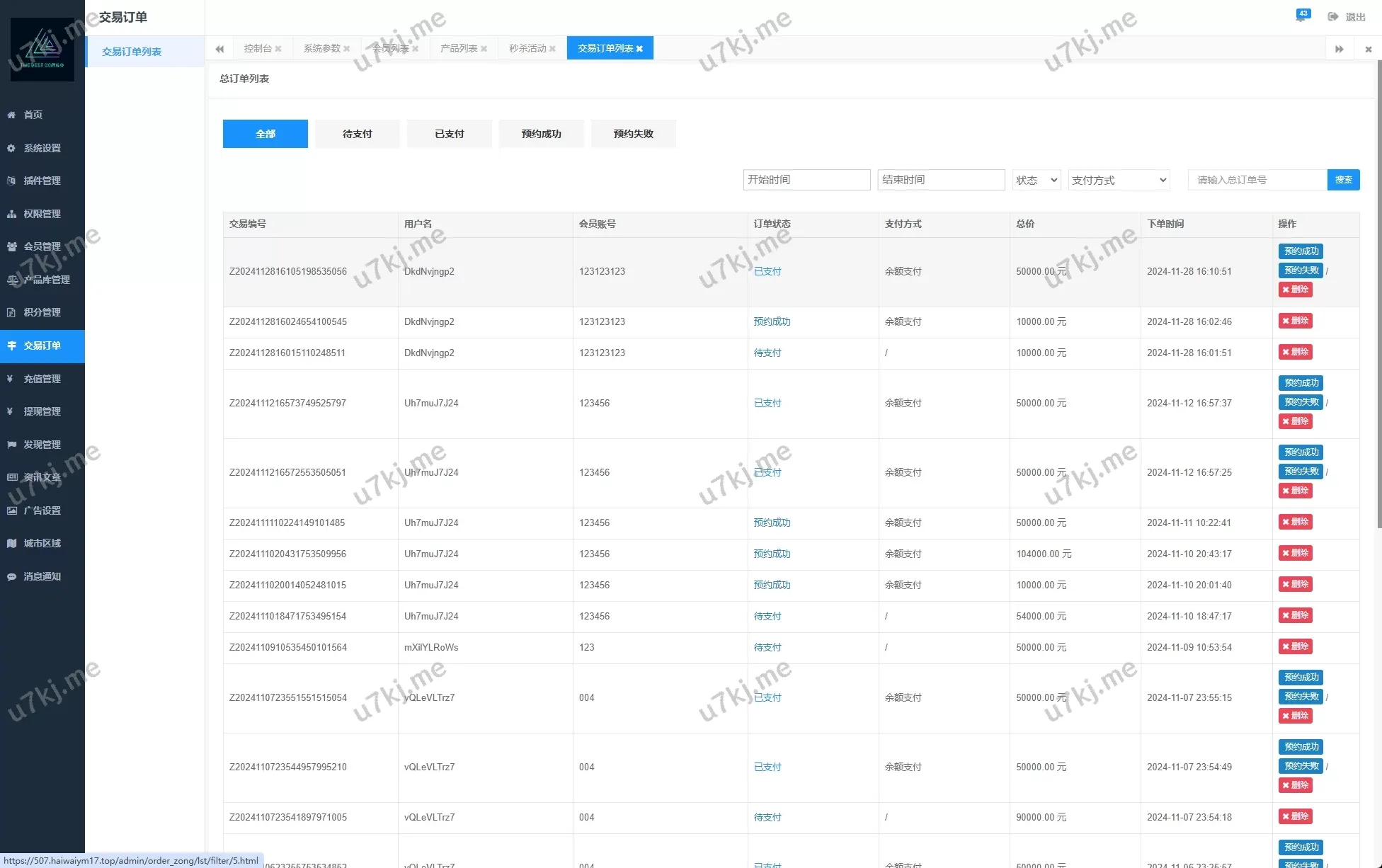Open 广告设置 ad settings icon
The width and height of the screenshot is (1382, 868).
pyautogui.click(x=11, y=510)
